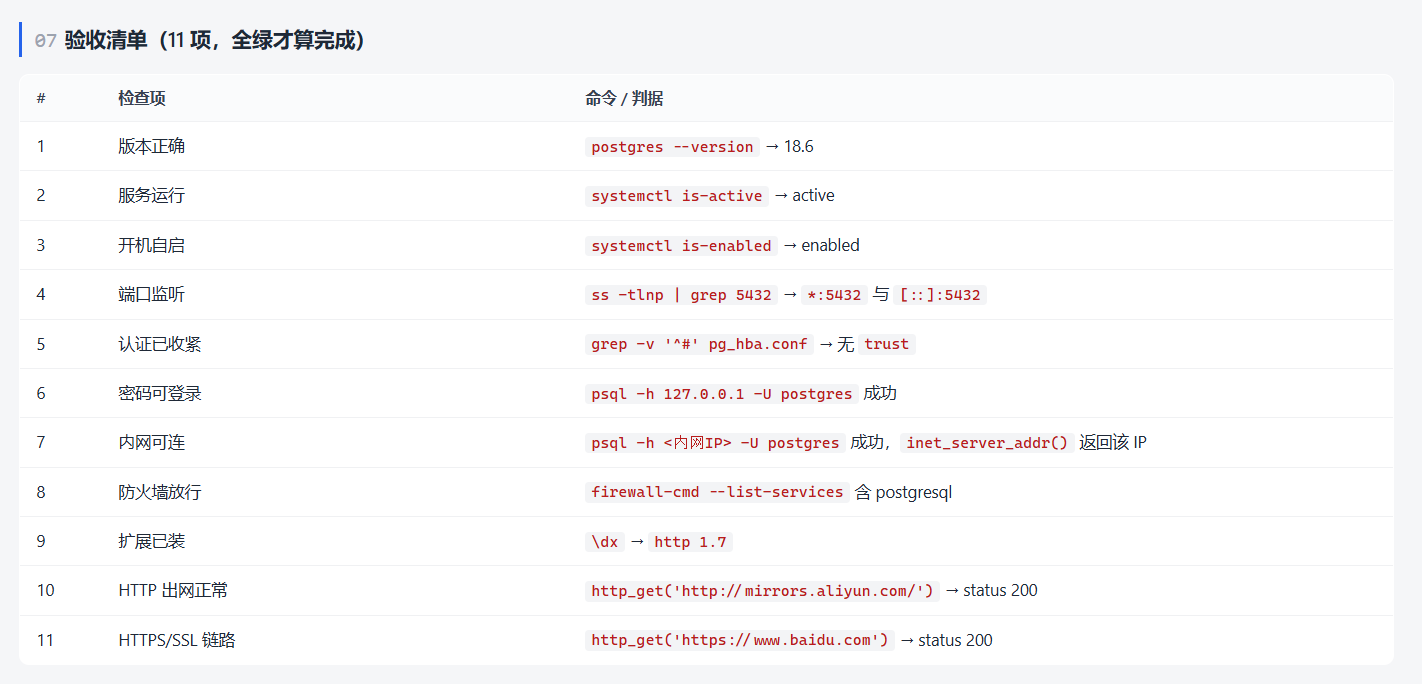Click the firewall-cmd --list-services command
This screenshot has width=1422, height=684.
point(717,492)
